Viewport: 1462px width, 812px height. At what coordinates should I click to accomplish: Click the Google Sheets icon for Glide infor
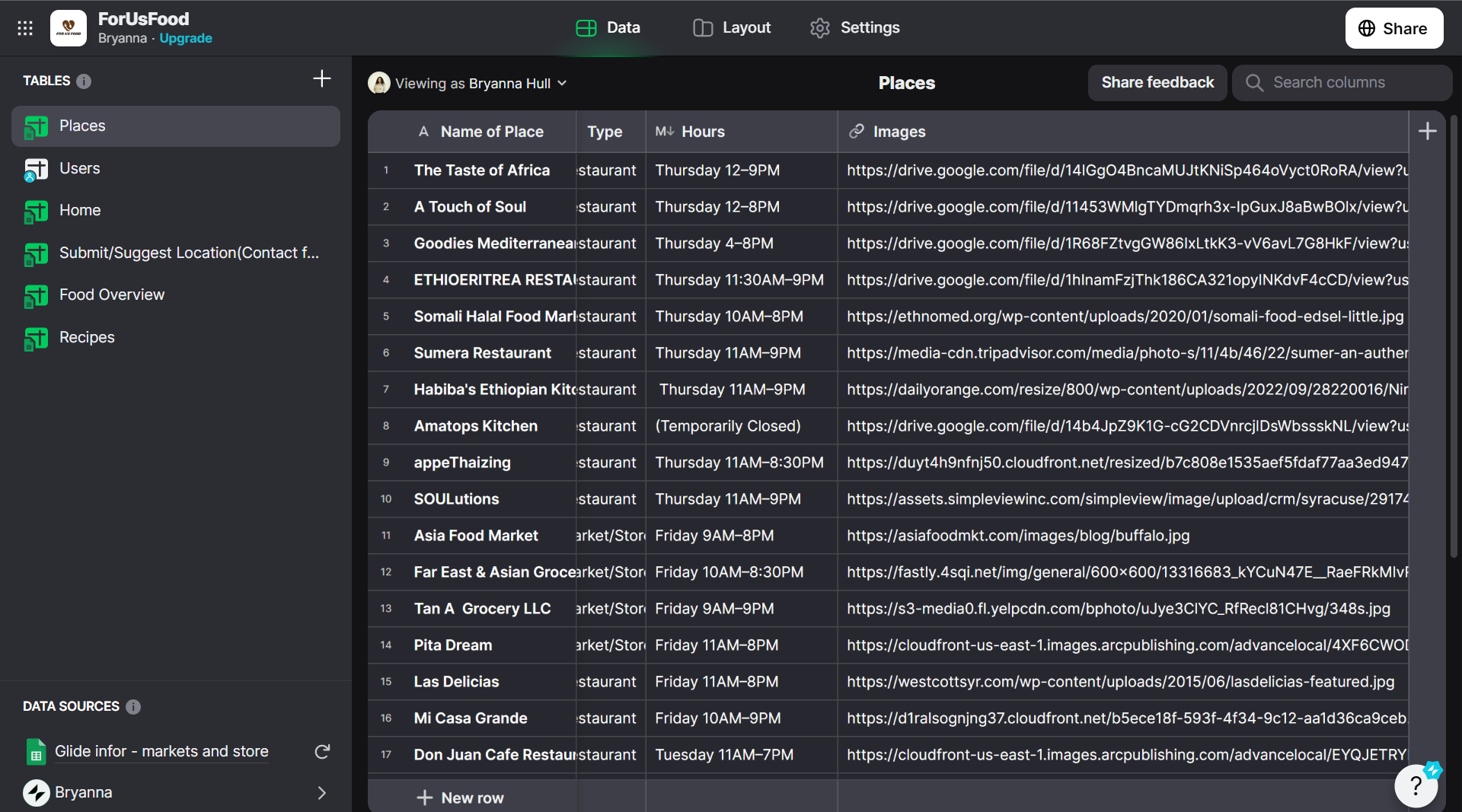(x=36, y=752)
